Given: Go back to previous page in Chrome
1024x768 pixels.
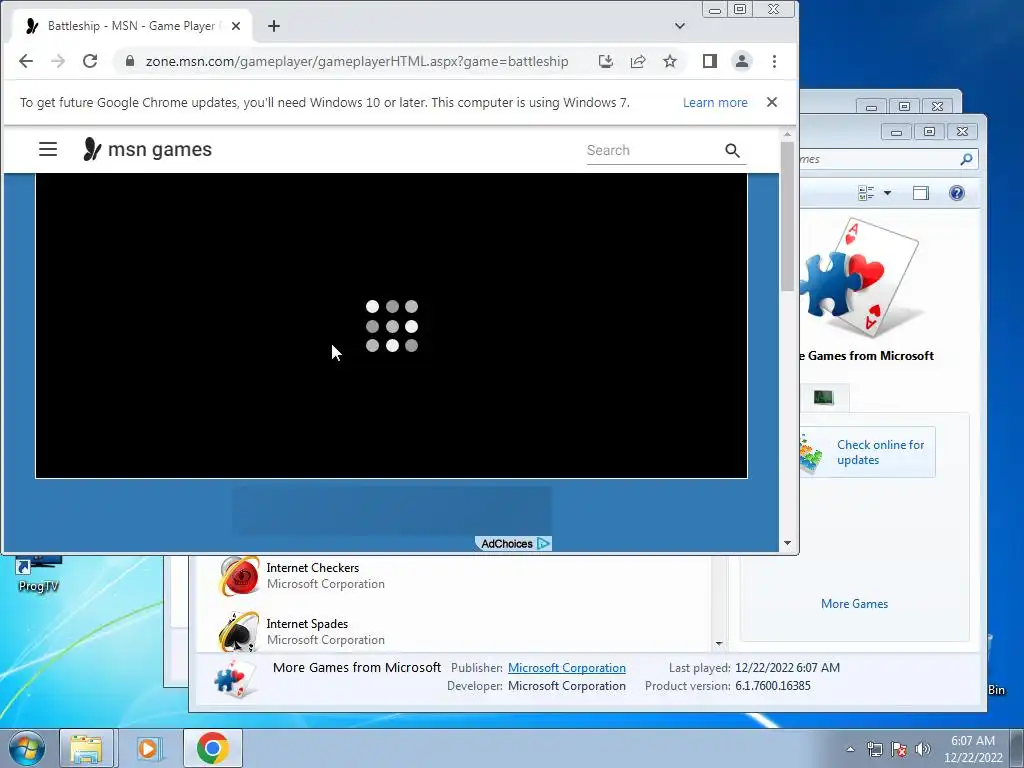Looking at the screenshot, I should coord(26,61).
